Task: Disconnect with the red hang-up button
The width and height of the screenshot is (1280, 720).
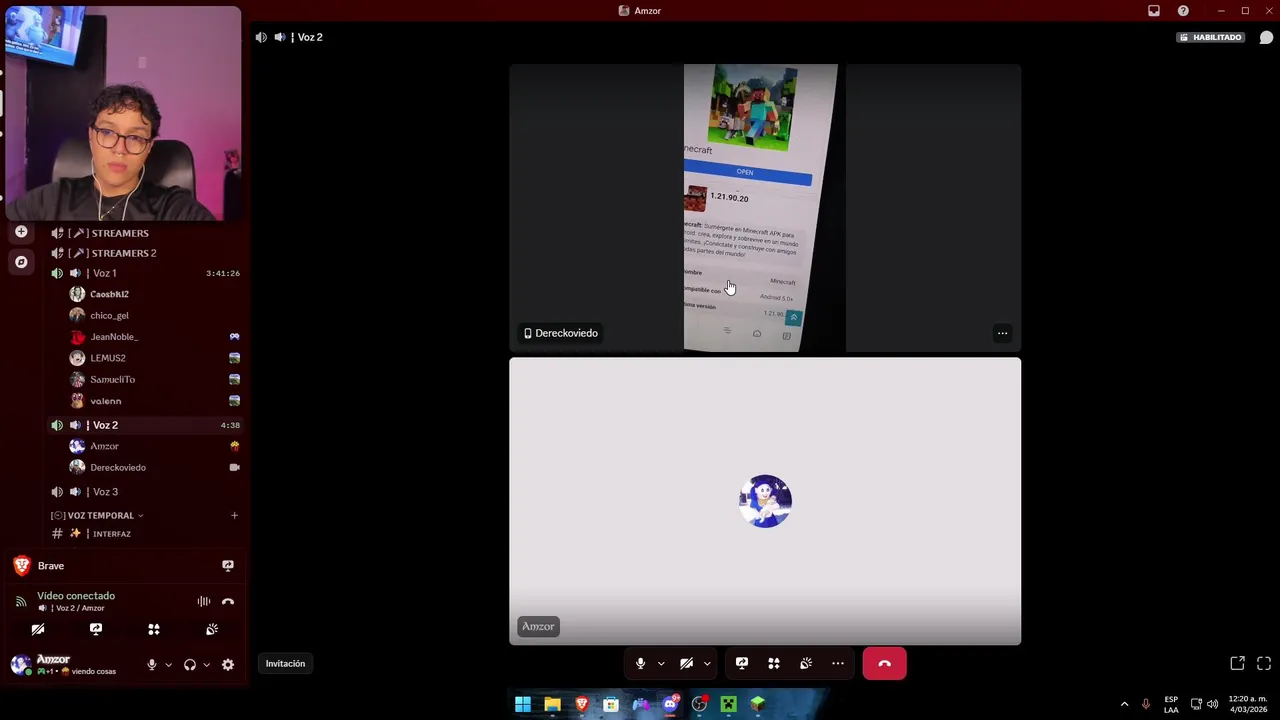Action: [x=885, y=663]
